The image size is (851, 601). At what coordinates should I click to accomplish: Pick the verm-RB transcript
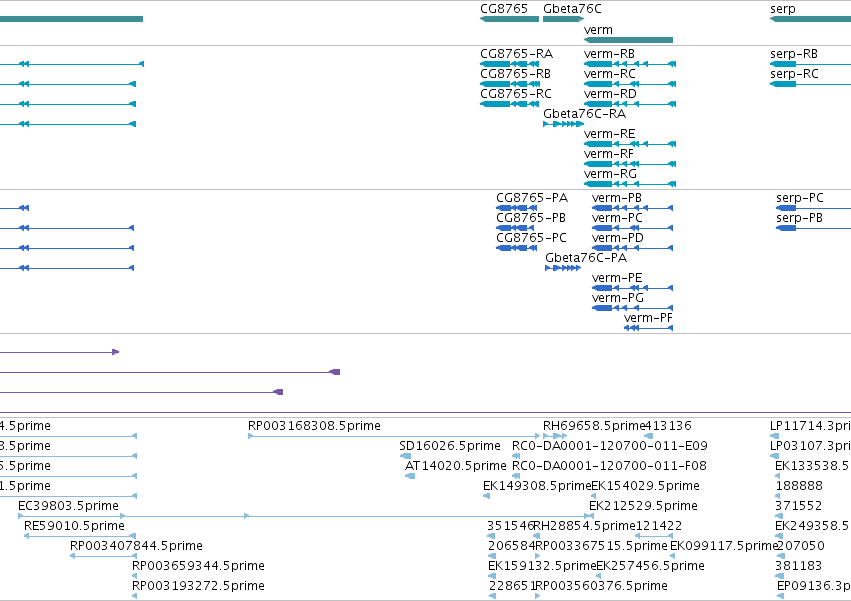[x=609, y=54]
